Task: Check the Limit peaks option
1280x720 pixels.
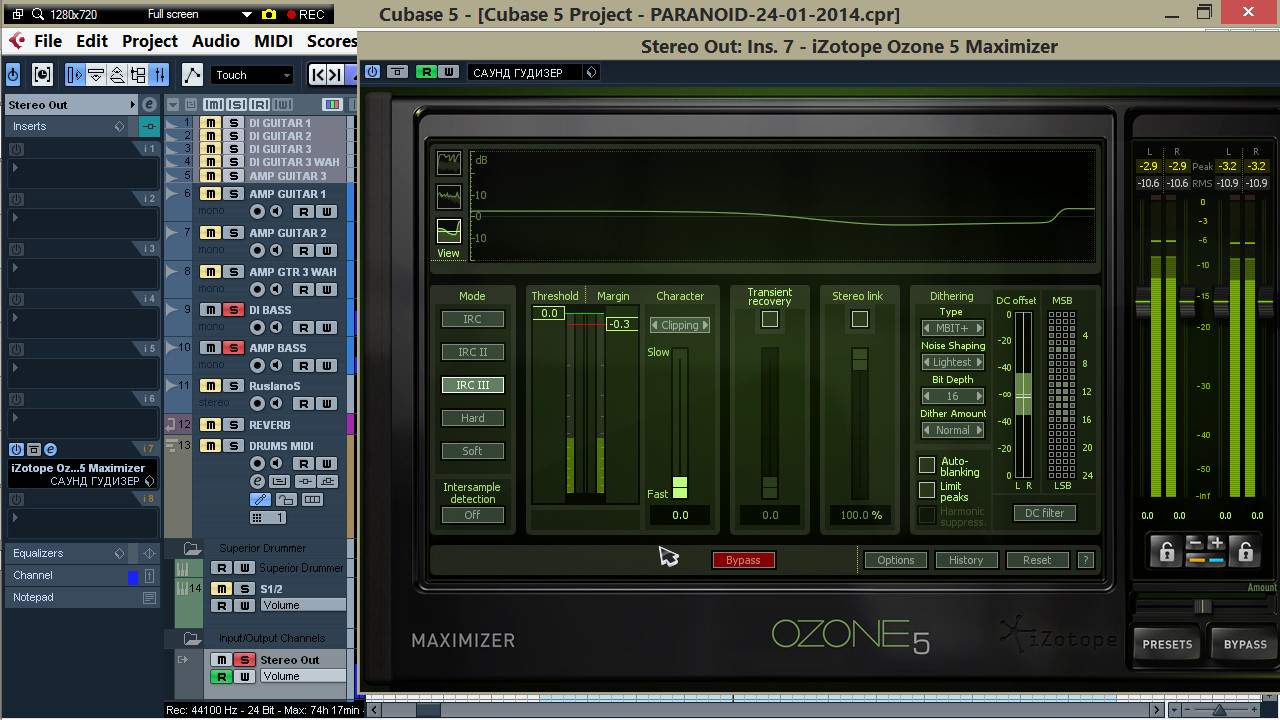Action: point(927,490)
